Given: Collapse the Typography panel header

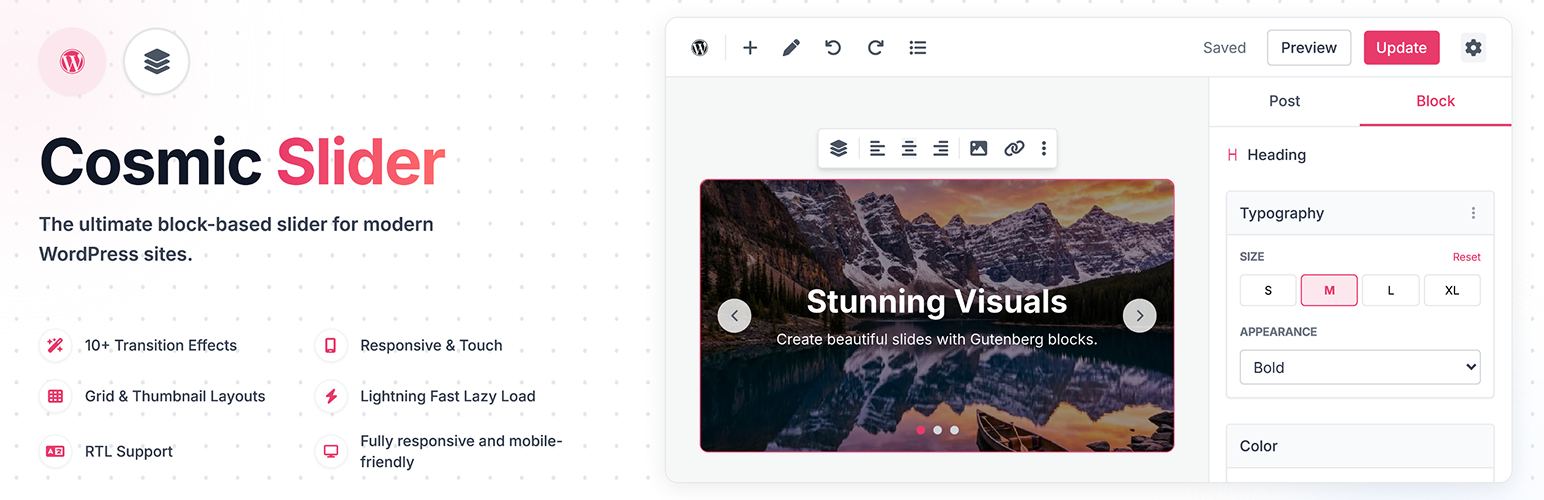Looking at the screenshot, I should click(x=1360, y=213).
